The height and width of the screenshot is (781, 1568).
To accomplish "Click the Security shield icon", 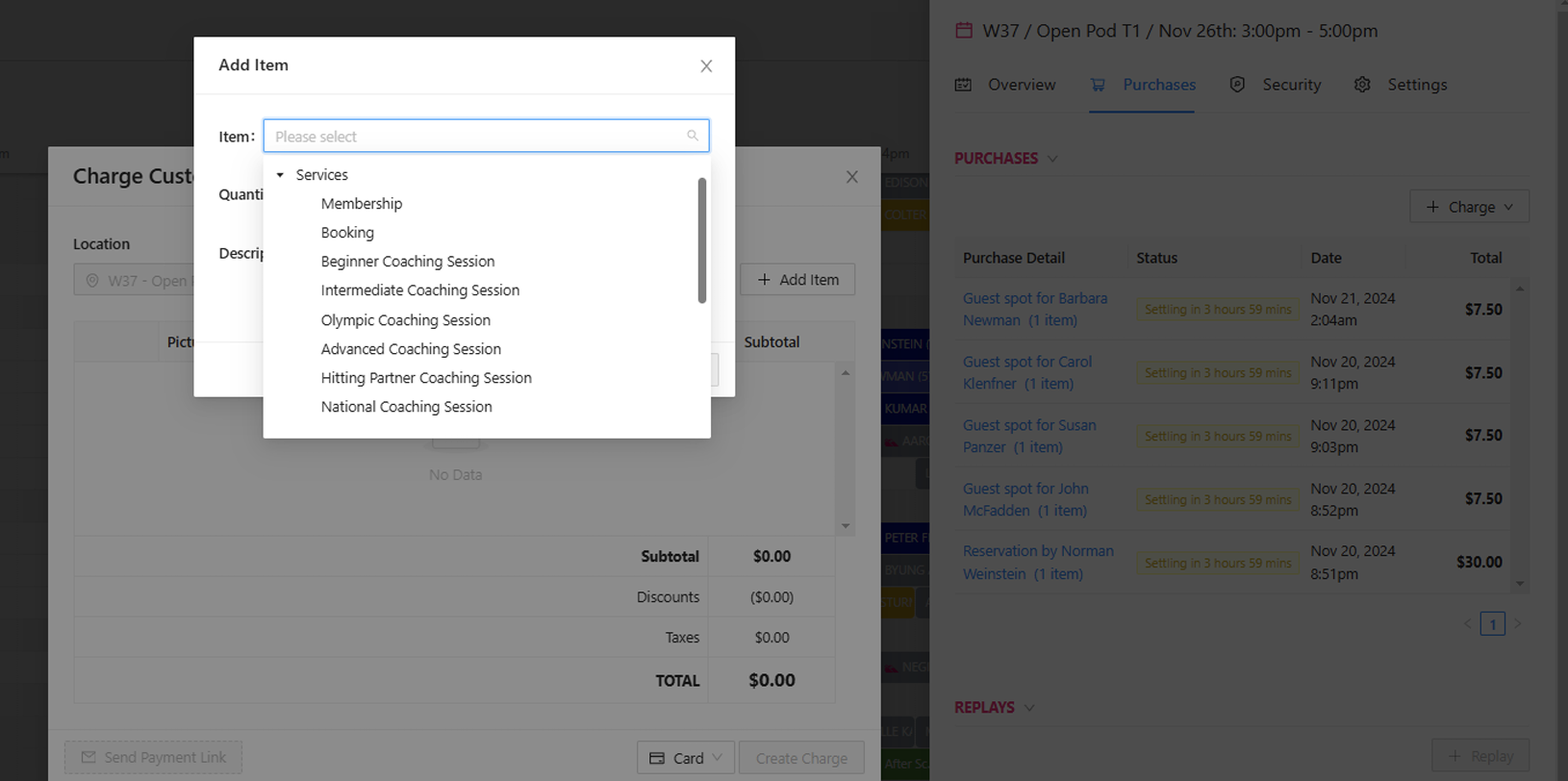I will 1237,85.
